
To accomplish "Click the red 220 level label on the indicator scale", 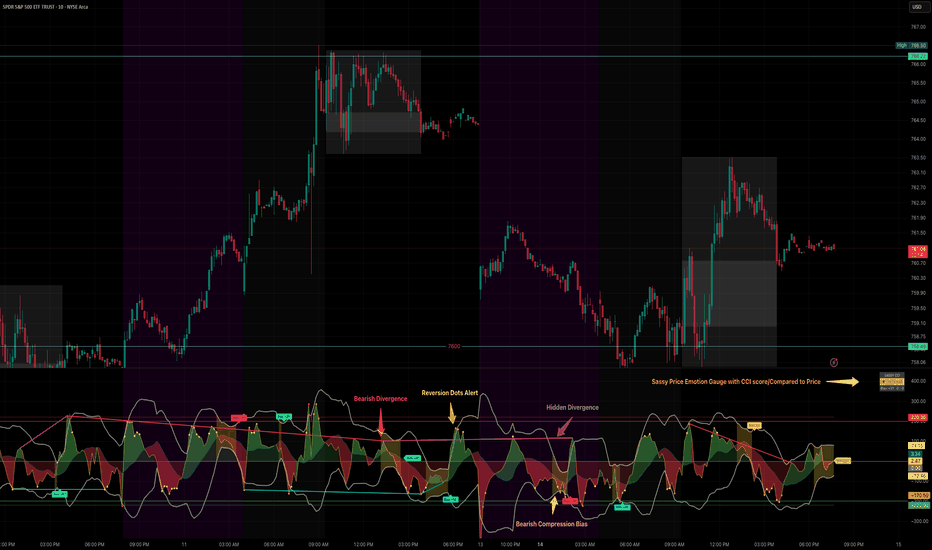I will tap(918, 417).
